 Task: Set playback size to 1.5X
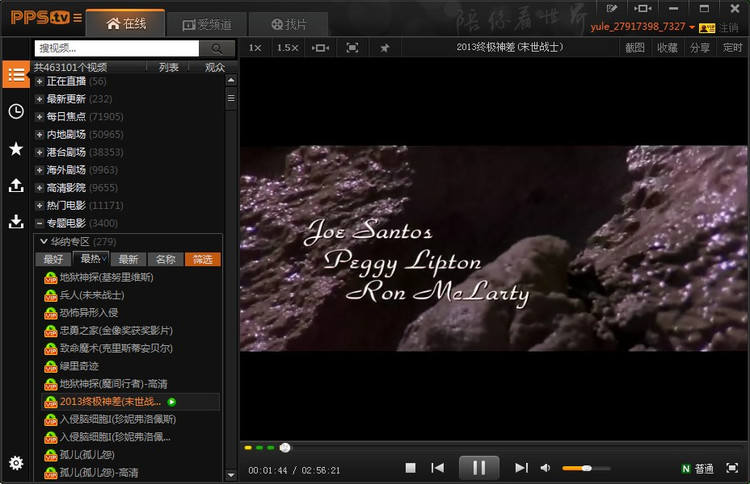[x=287, y=48]
